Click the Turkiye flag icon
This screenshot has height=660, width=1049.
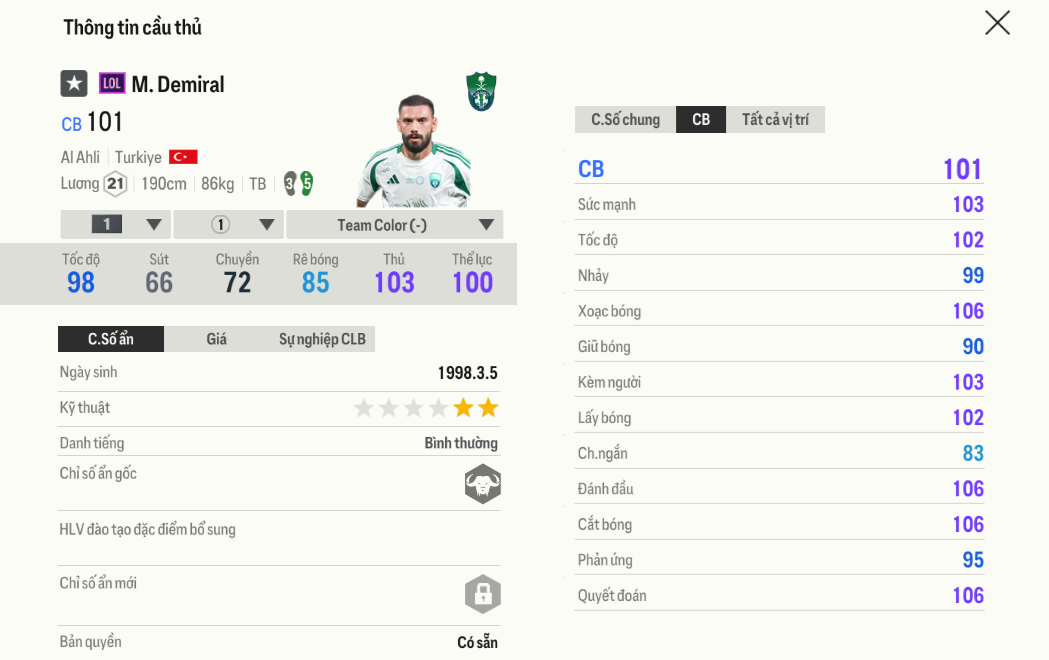click(183, 157)
